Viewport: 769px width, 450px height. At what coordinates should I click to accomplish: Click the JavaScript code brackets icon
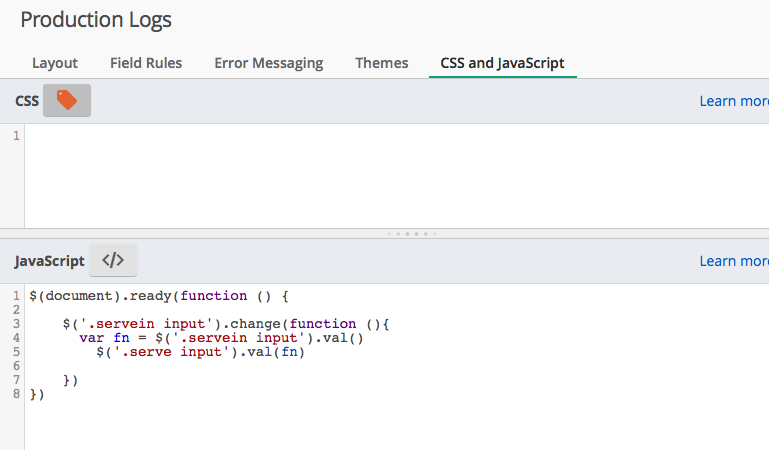[x=113, y=260]
